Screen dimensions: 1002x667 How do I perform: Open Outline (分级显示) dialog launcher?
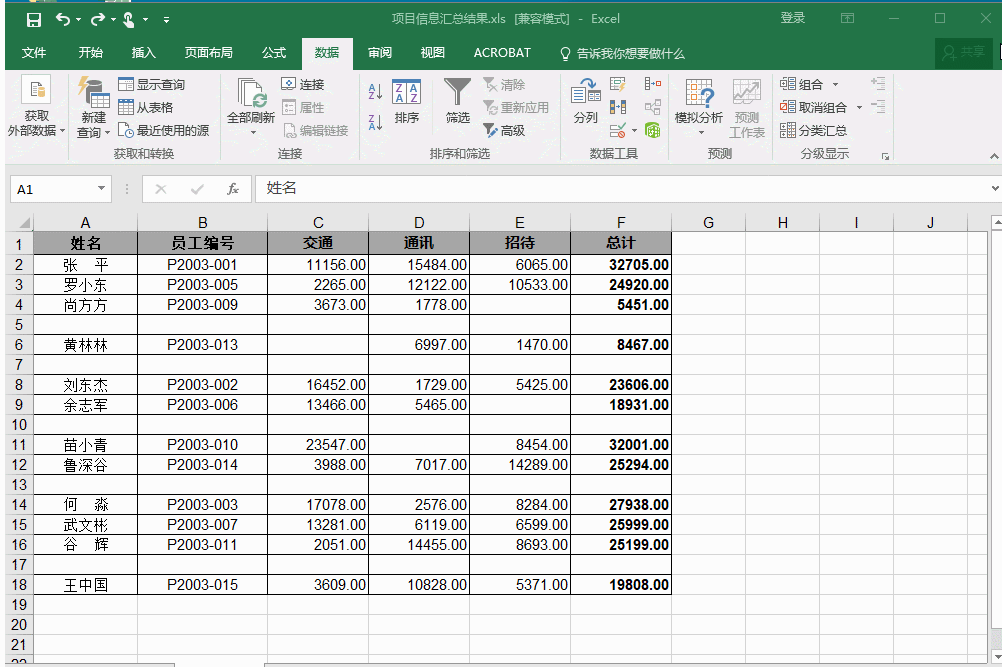pos(885,156)
